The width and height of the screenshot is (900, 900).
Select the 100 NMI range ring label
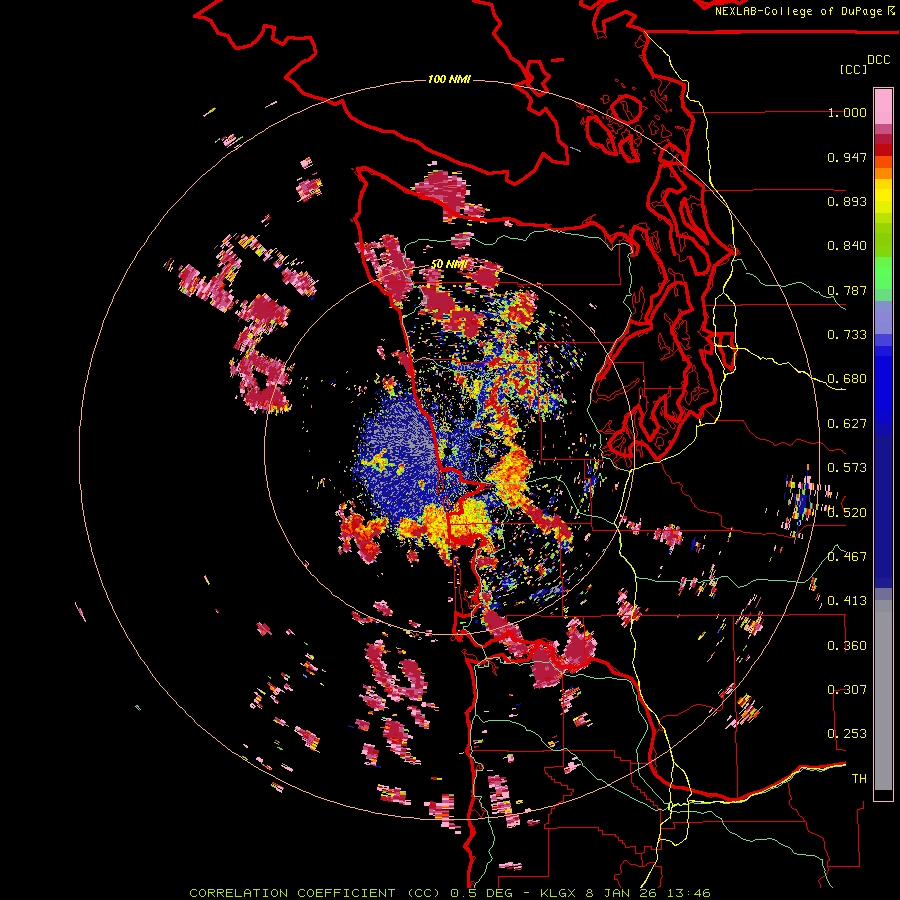449,79
